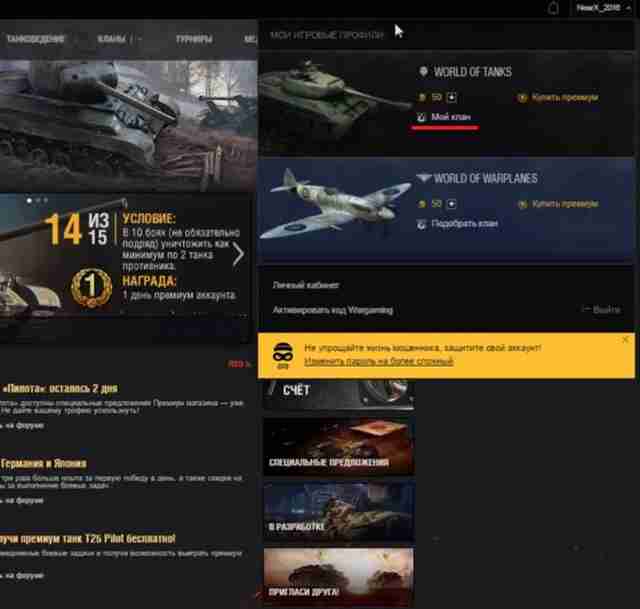Open the Мой клан link
640x609 pixels.
pyautogui.click(x=451, y=117)
